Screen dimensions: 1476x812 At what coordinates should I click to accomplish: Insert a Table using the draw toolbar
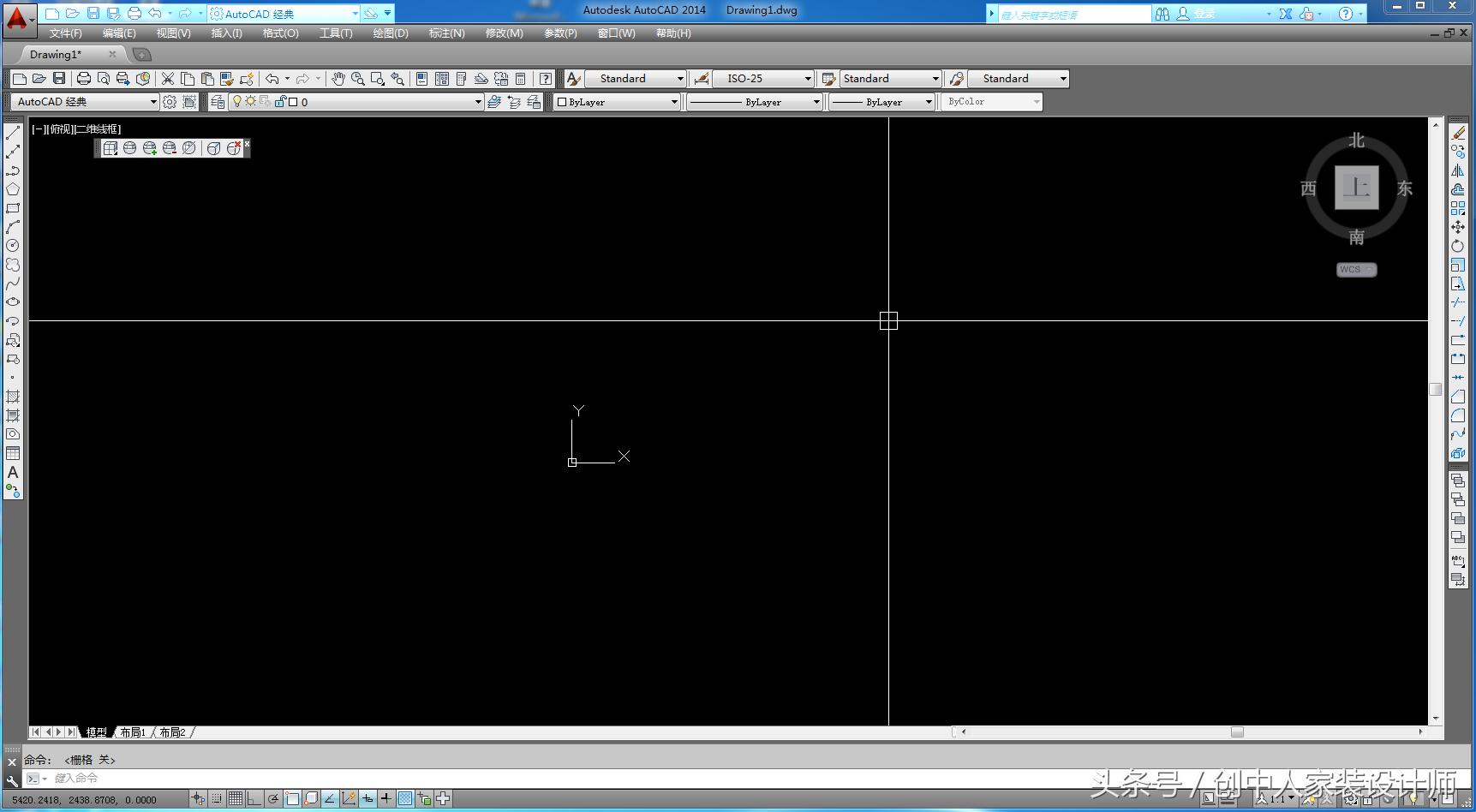click(x=13, y=453)
